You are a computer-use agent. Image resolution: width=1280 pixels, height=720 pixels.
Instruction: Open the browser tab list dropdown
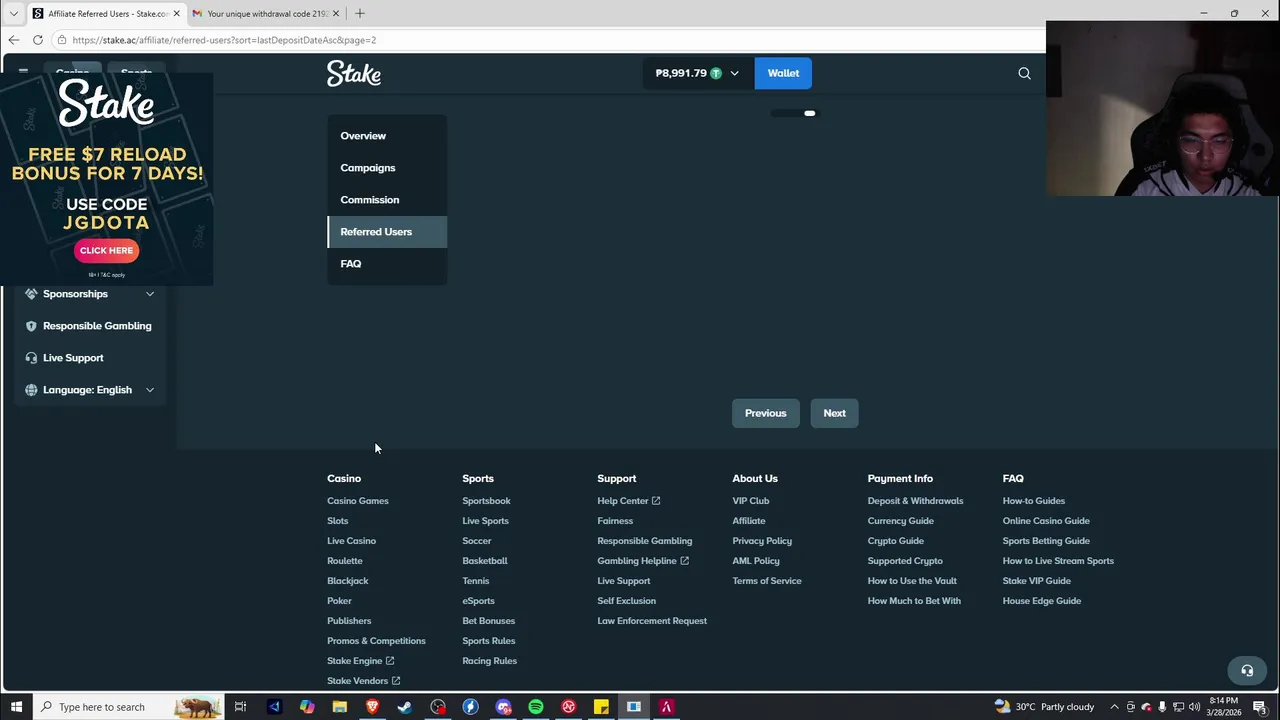point(14,14)
